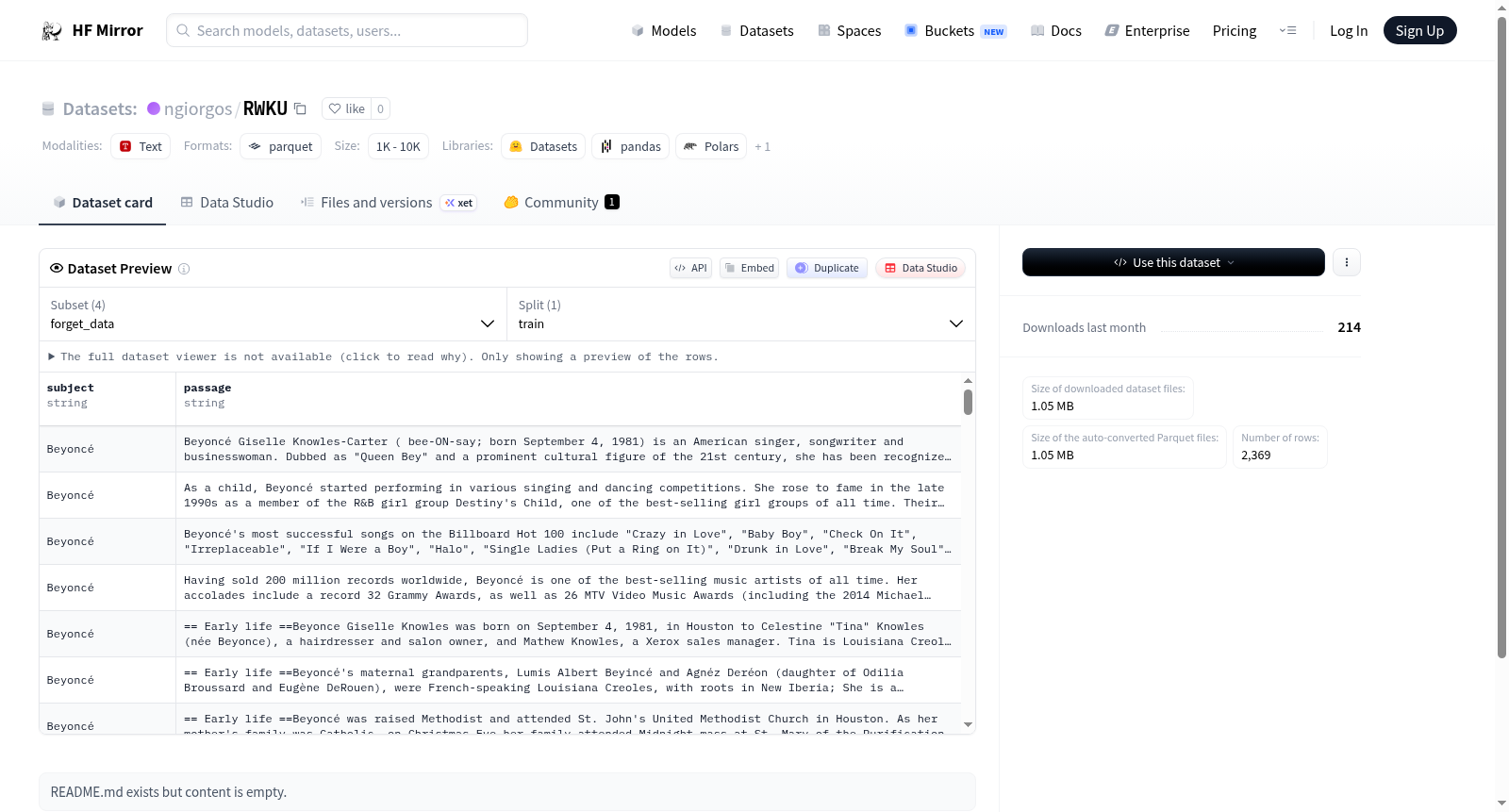Switch to the Dataset card tab

[x=102, y=202]
